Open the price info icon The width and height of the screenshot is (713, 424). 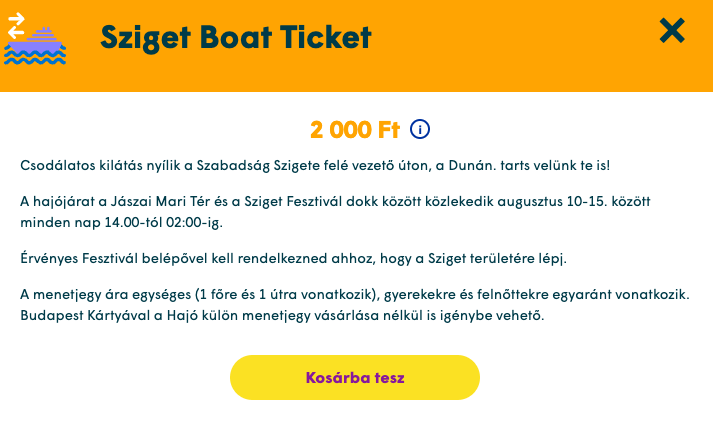pyautogui.click(x=420, y=129)
